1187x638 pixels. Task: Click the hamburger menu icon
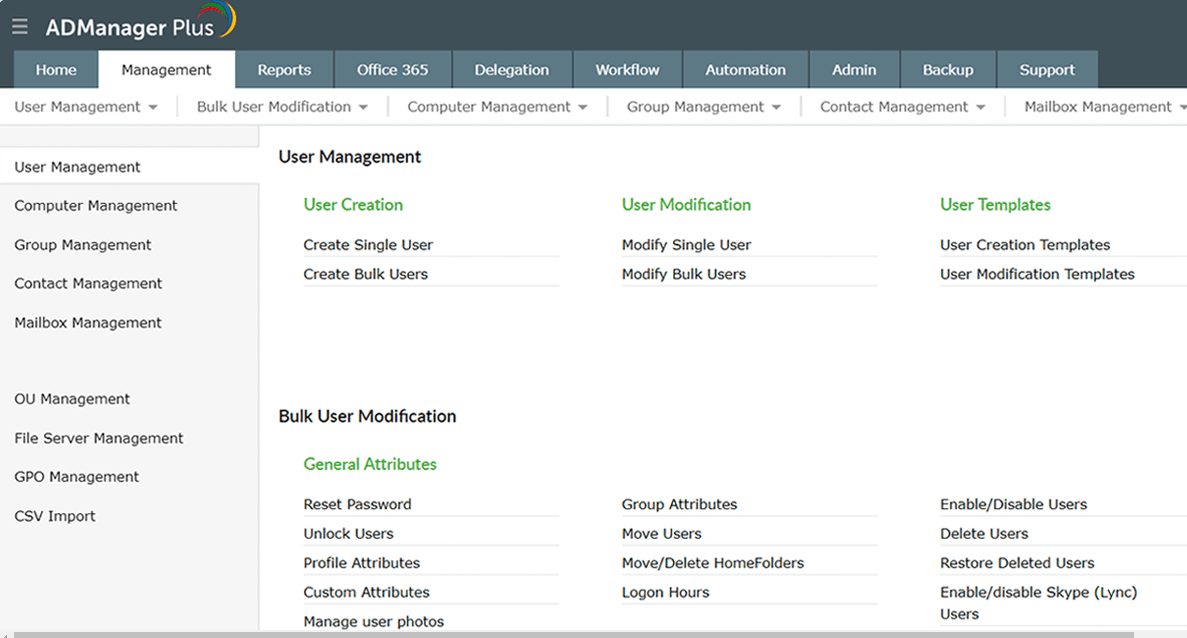(x=19, y=26)
